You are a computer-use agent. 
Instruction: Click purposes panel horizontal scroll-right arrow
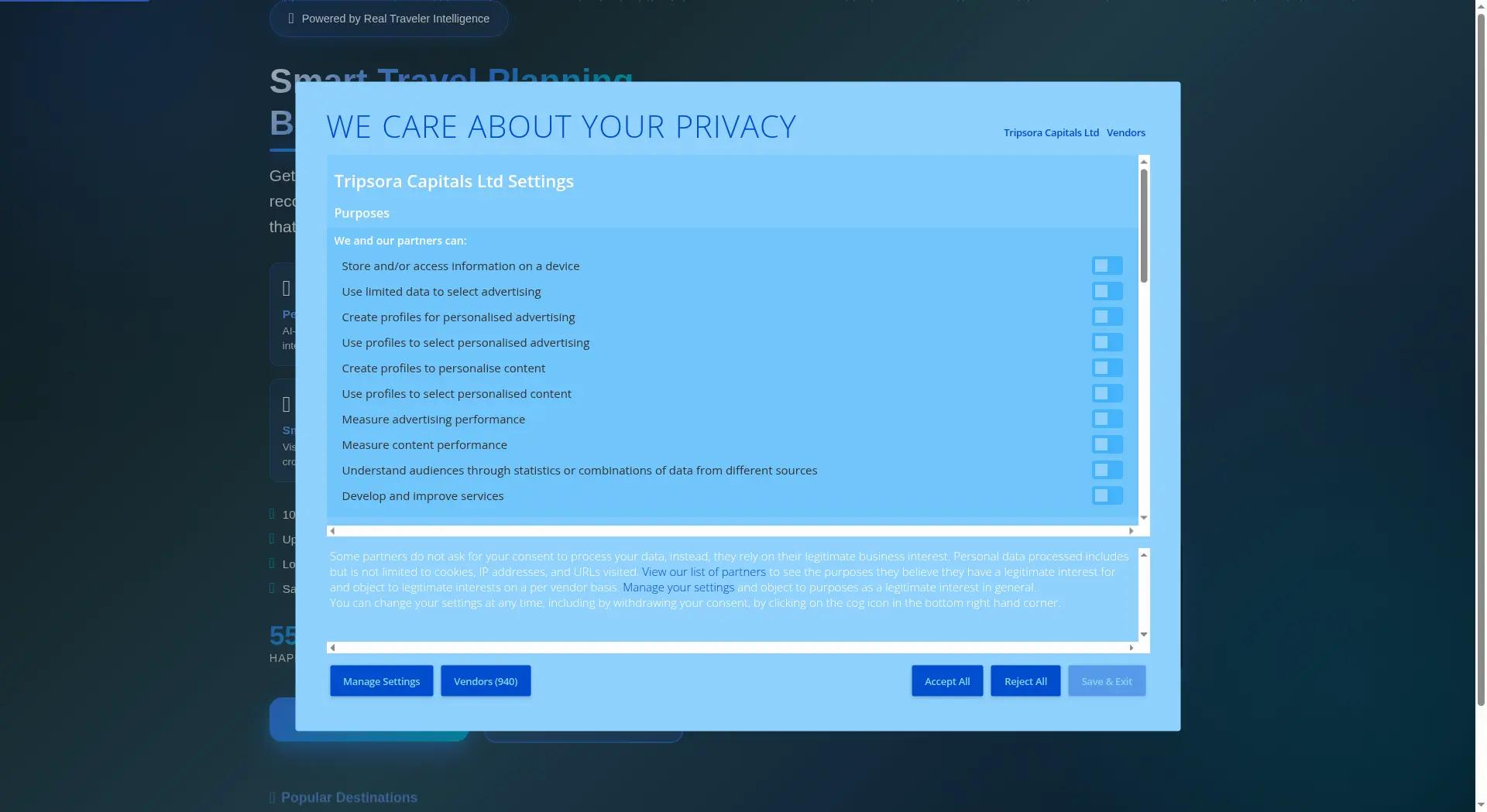click(x=1131, y=531)
